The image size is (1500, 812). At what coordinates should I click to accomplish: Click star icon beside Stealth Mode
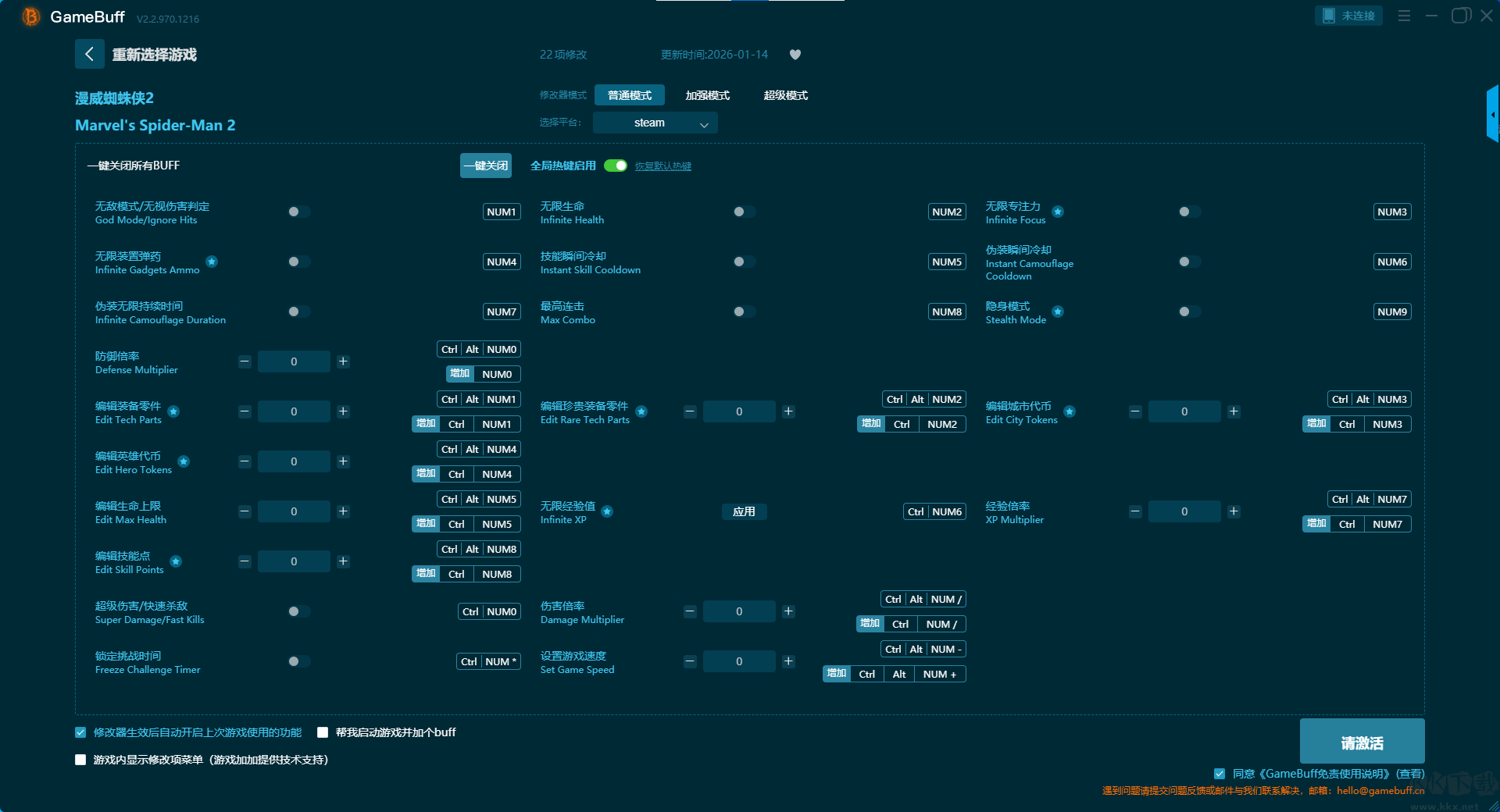click(x=1058, y=312)
